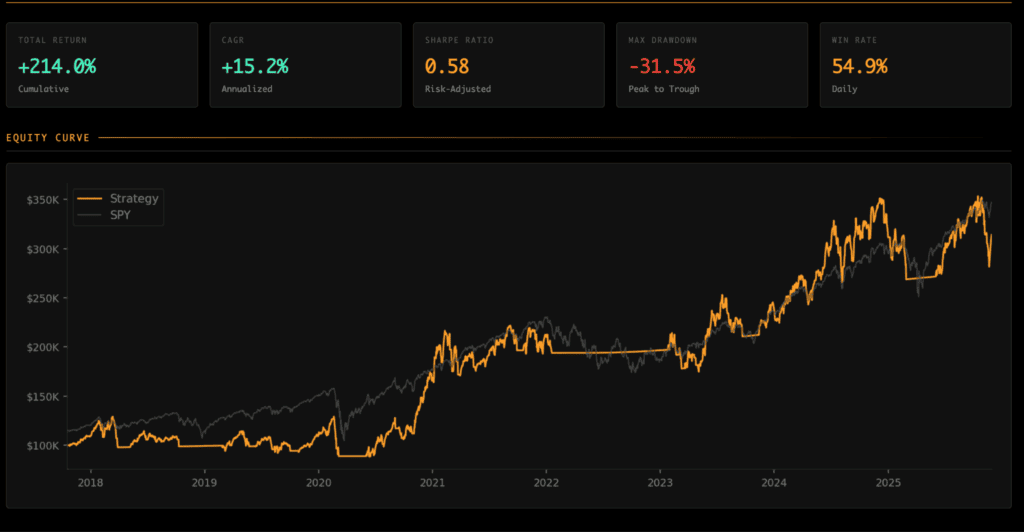Viewport: 1024px width, 532px height.
Task: Click the "Risk-Adjusted" subtitle under Sharpe Ratio
Action: [x=458, y=89]
